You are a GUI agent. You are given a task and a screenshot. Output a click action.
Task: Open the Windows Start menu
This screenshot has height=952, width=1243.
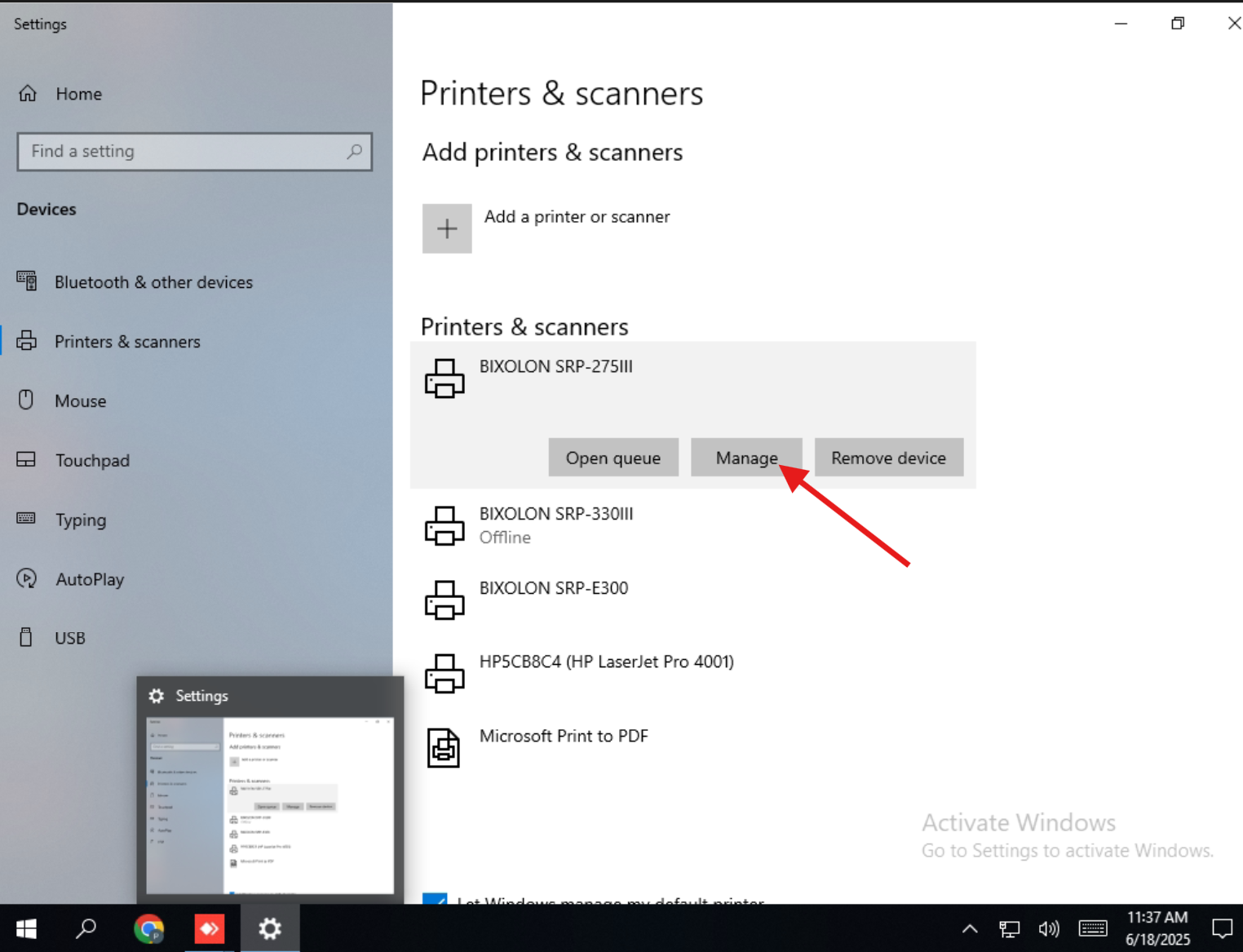(26, 928)
